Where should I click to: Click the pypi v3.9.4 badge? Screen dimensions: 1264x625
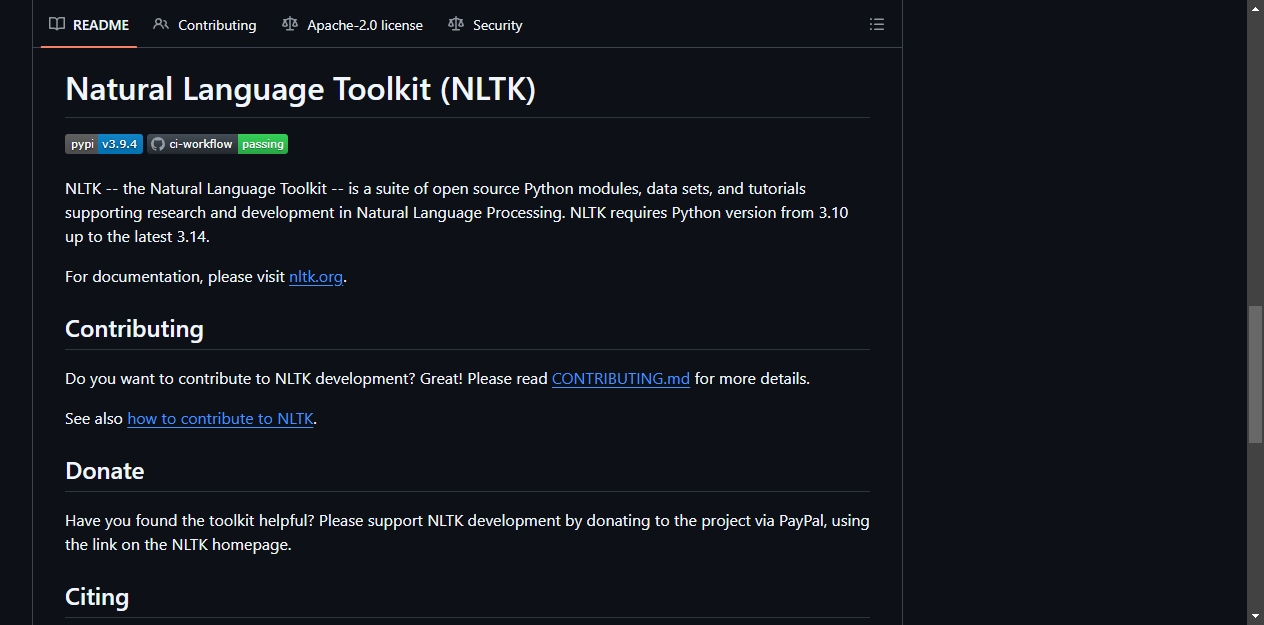pyautogui.click(x=104, y=144)
